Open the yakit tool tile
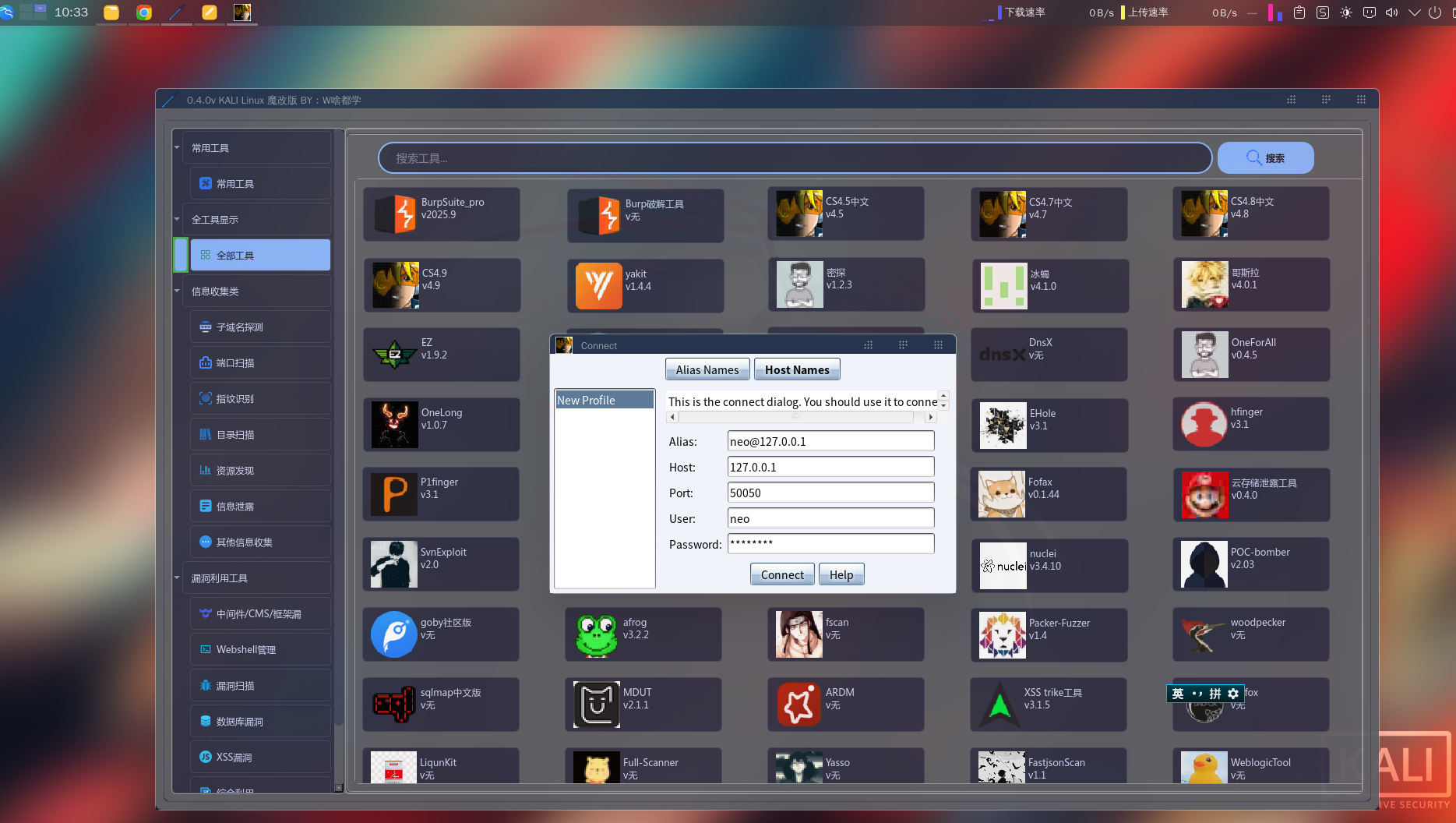The height and width of the screenshot is (823, 1456). coord(644,285)
